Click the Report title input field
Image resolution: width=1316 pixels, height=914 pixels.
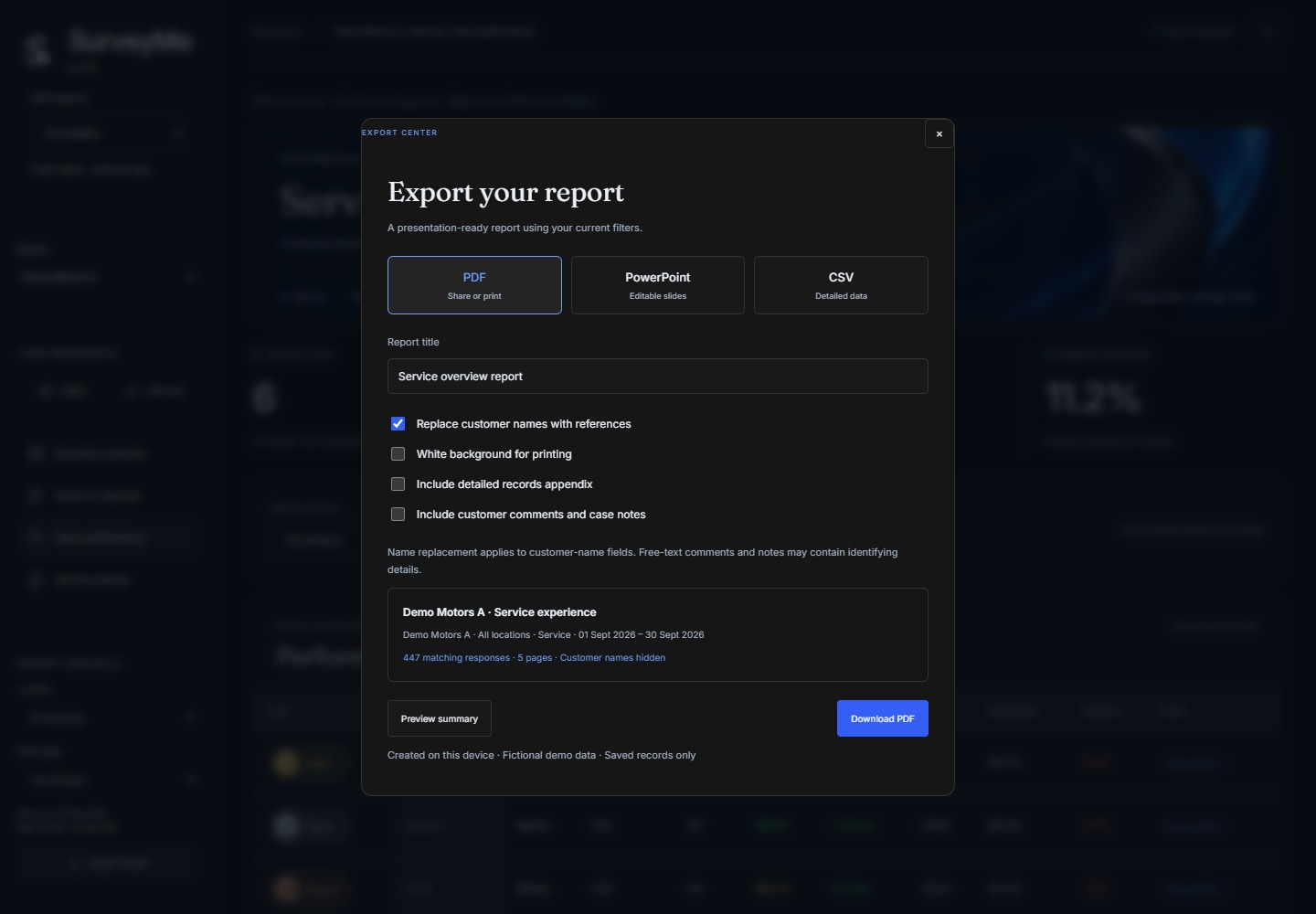(x=658, y=377)
